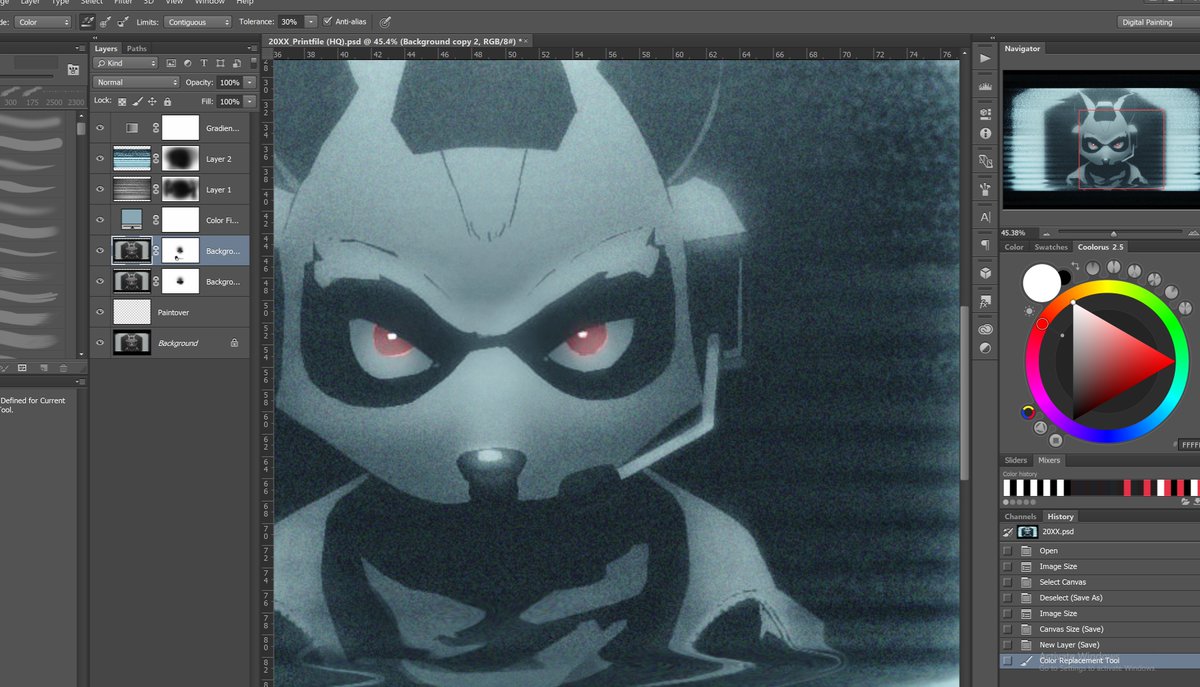Screen dimensions: 1200x687
Task: Toggle visibility of Color Fill layer
Action: point(100,220)
